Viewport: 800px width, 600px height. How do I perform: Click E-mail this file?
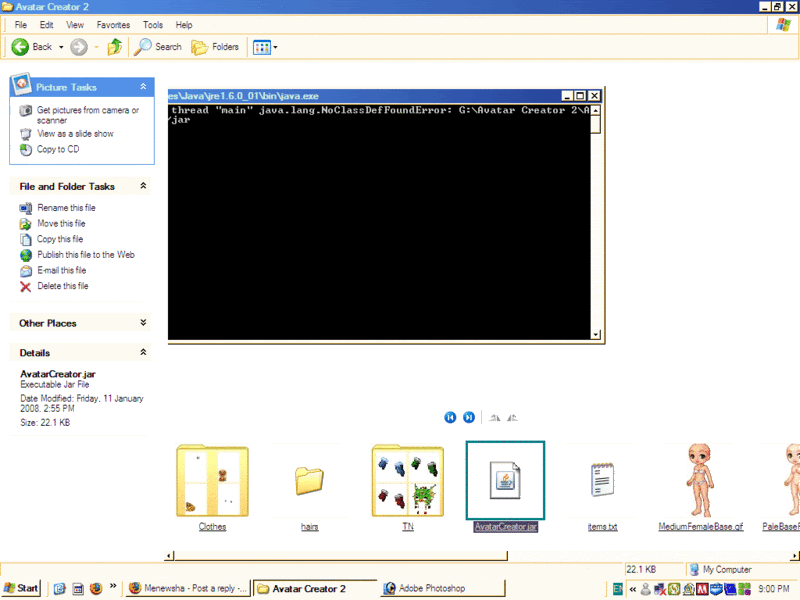coord(62,270)
